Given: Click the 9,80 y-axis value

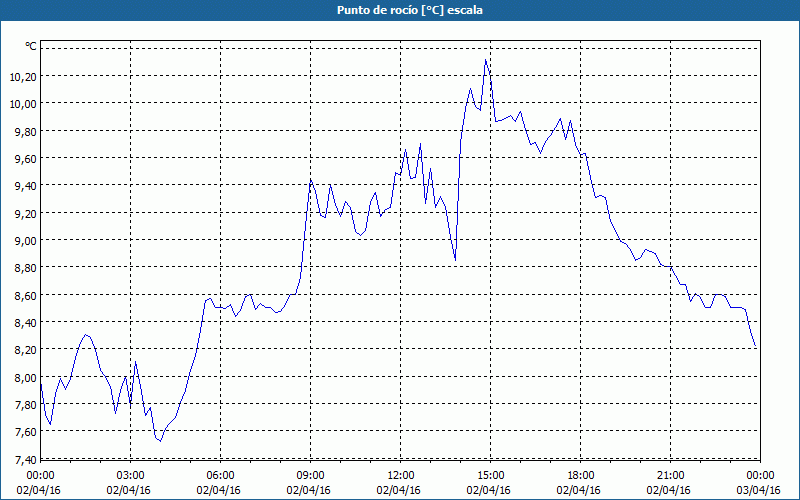Looking at the screenshot, I should tap(26, 131).
